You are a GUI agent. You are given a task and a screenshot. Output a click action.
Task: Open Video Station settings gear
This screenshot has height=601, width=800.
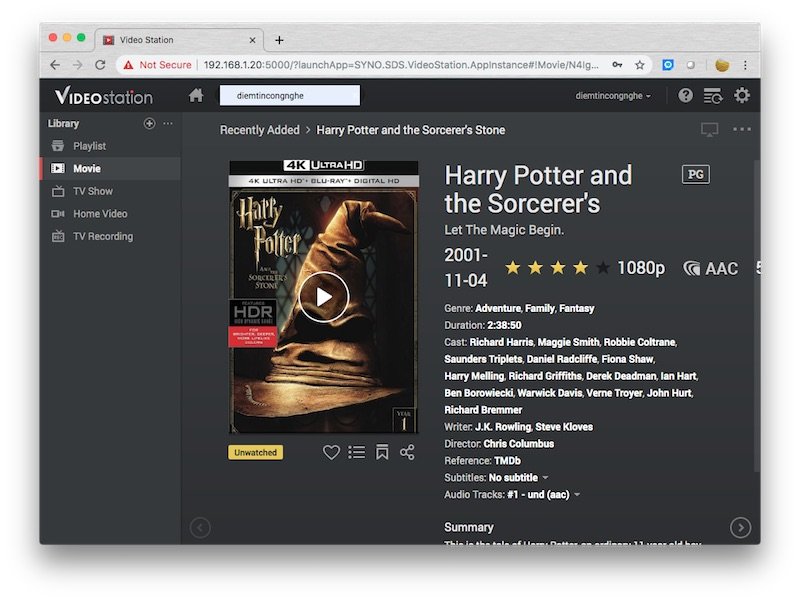pyautogui.click(x=741, y=95)
